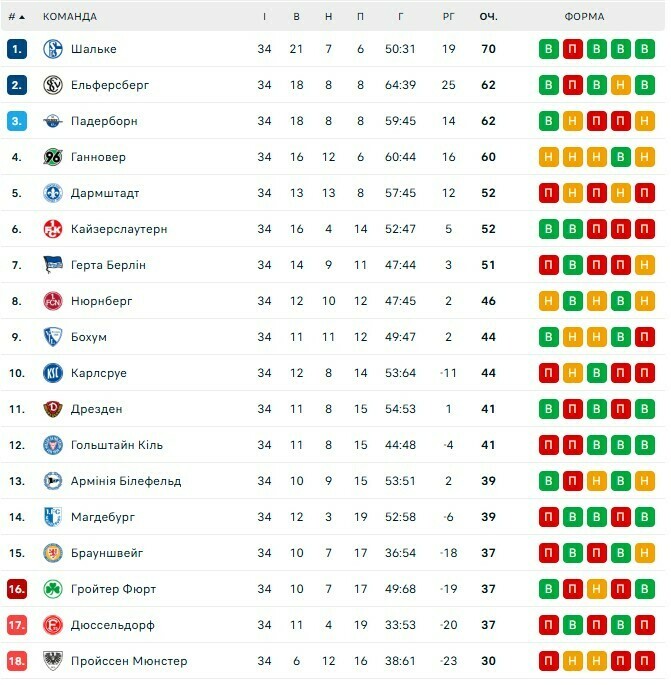Screen dimensions: 671x685
Task: Click Падерборн's first green В form badge
Action: [x=549, y=121]
